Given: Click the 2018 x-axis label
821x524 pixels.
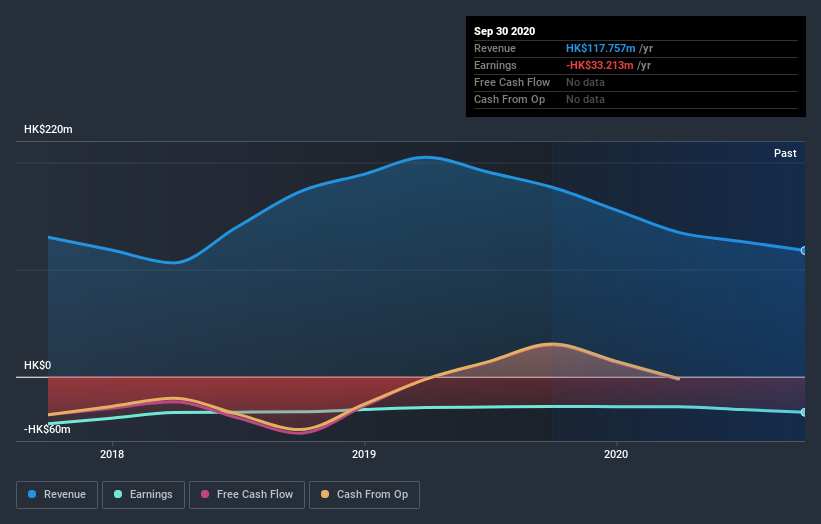Looking at the screenshot, I should (x=112, y=454).
